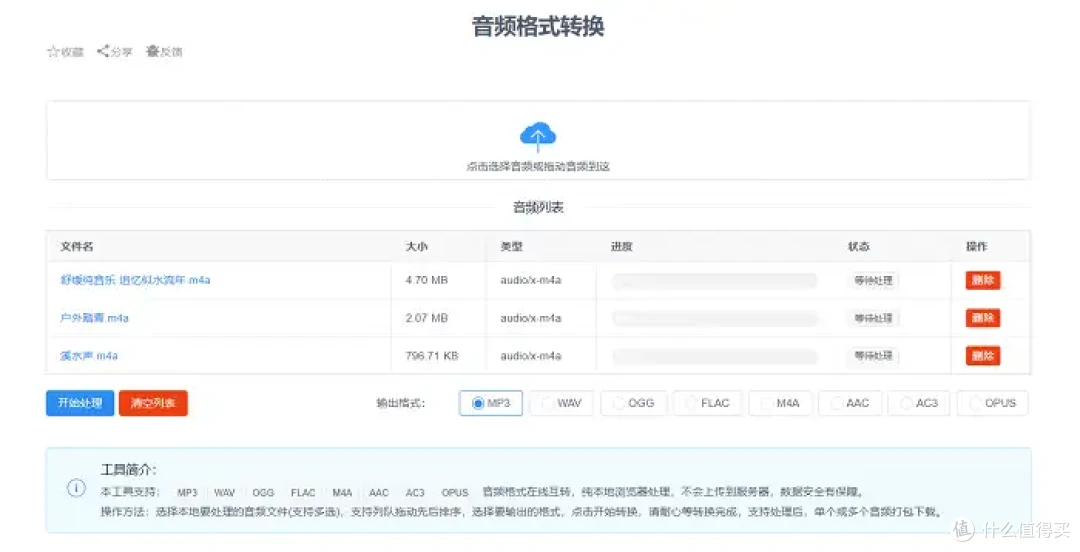The image size is (1080, 552).
Task: Click audio/x-m4a type in 4.70 MB row
Action: coord(530,280)
